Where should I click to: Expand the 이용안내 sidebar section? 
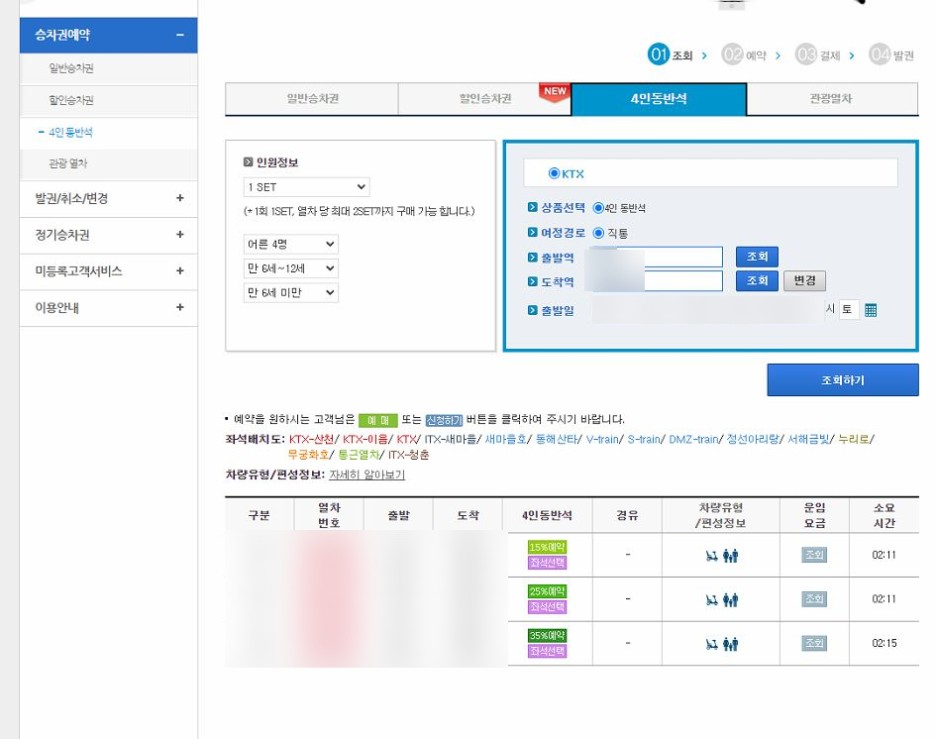coord(180,307)
